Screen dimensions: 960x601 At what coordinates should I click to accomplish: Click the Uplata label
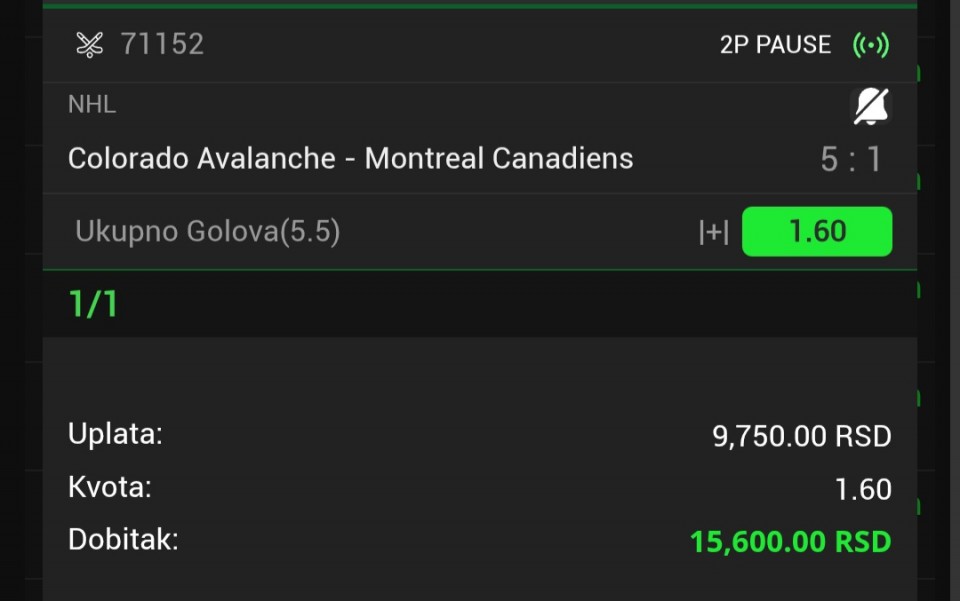115,434
